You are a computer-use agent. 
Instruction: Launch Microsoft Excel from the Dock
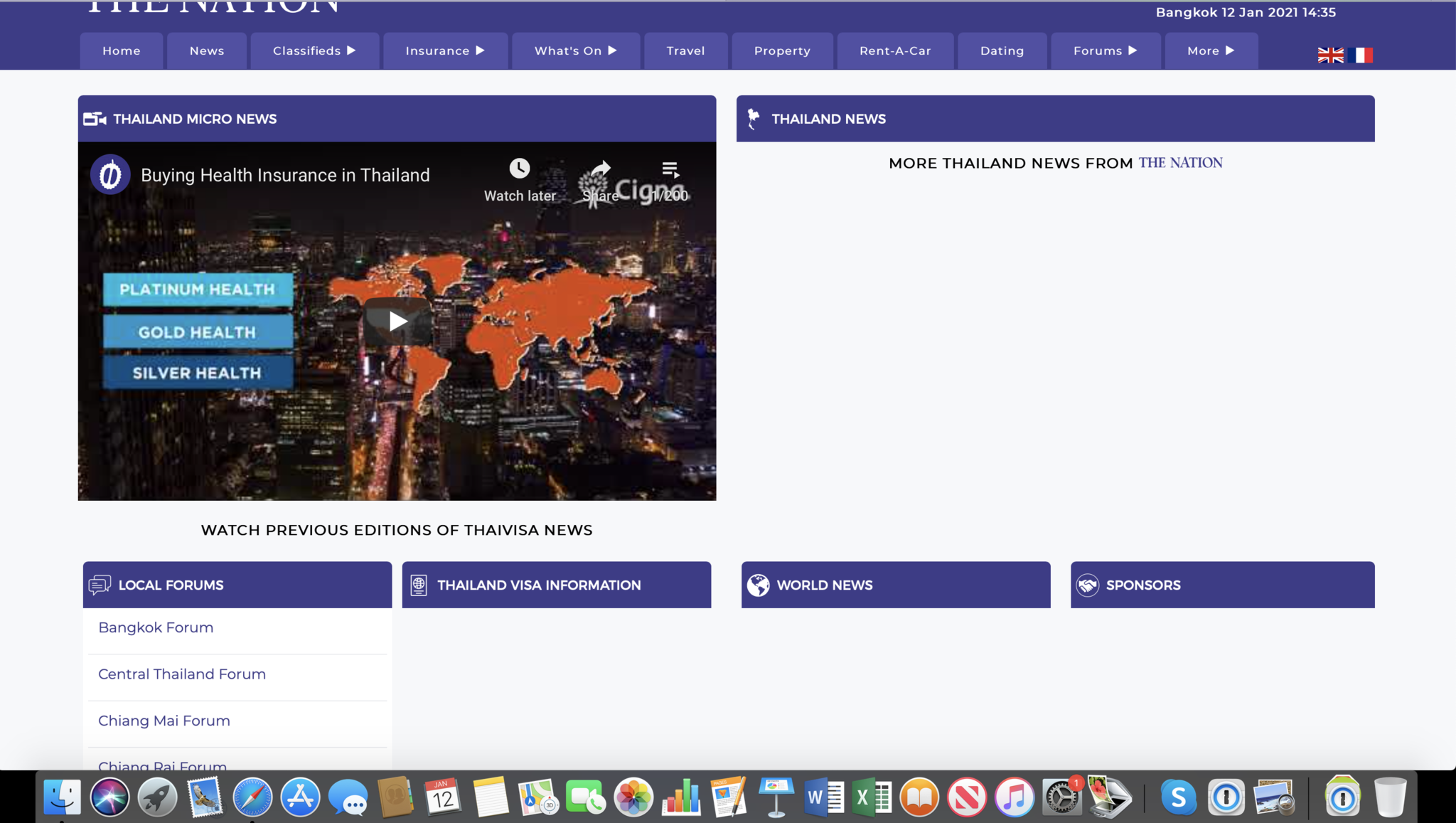872,797
